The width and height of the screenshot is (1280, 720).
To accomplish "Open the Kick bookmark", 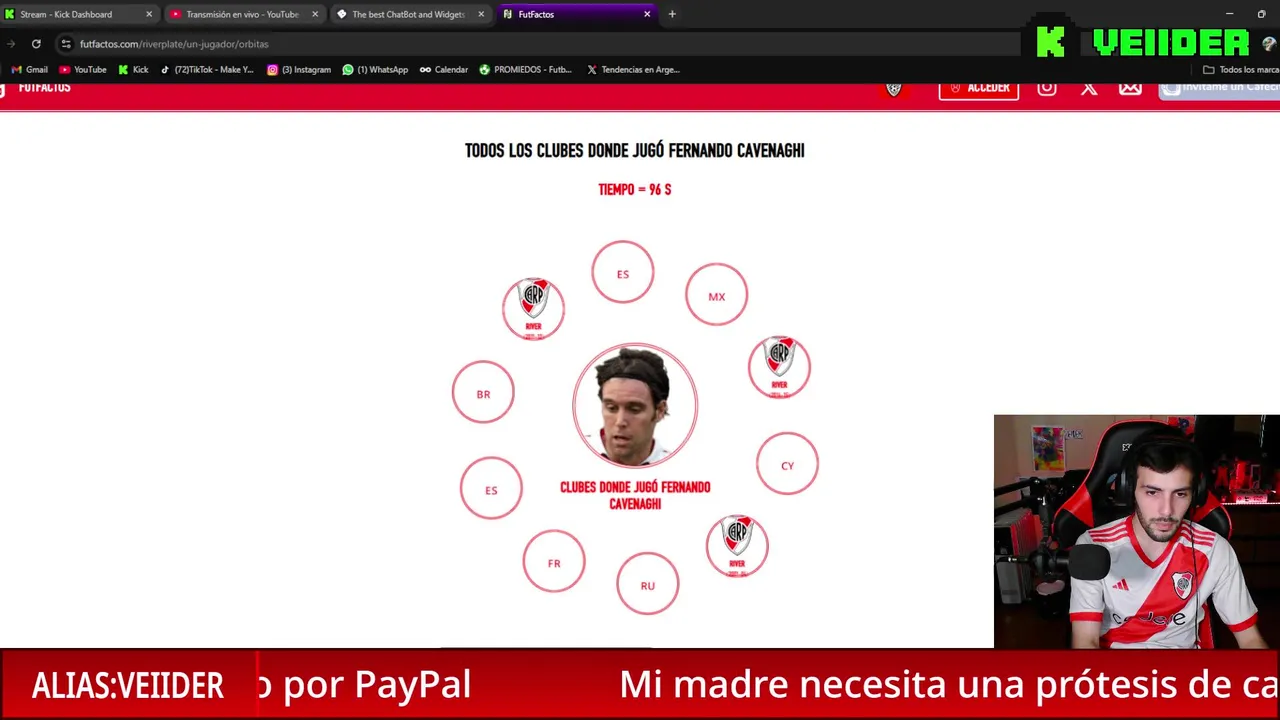I will [133, 70].
